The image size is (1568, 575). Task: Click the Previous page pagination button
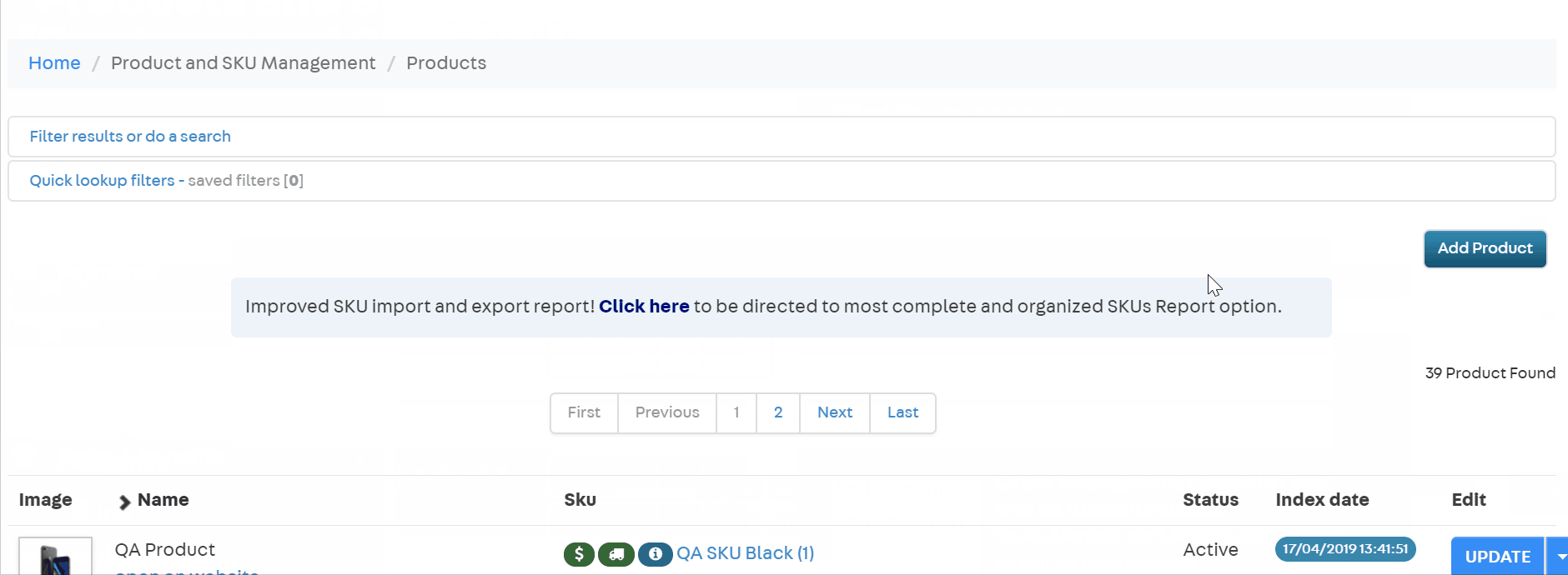(667, 413)
